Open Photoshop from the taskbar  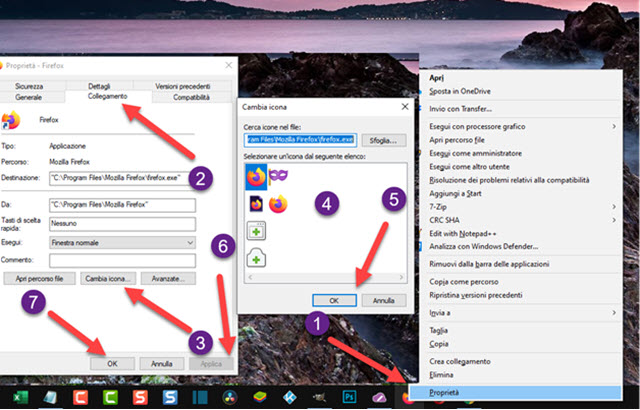(x=349, y=397)
